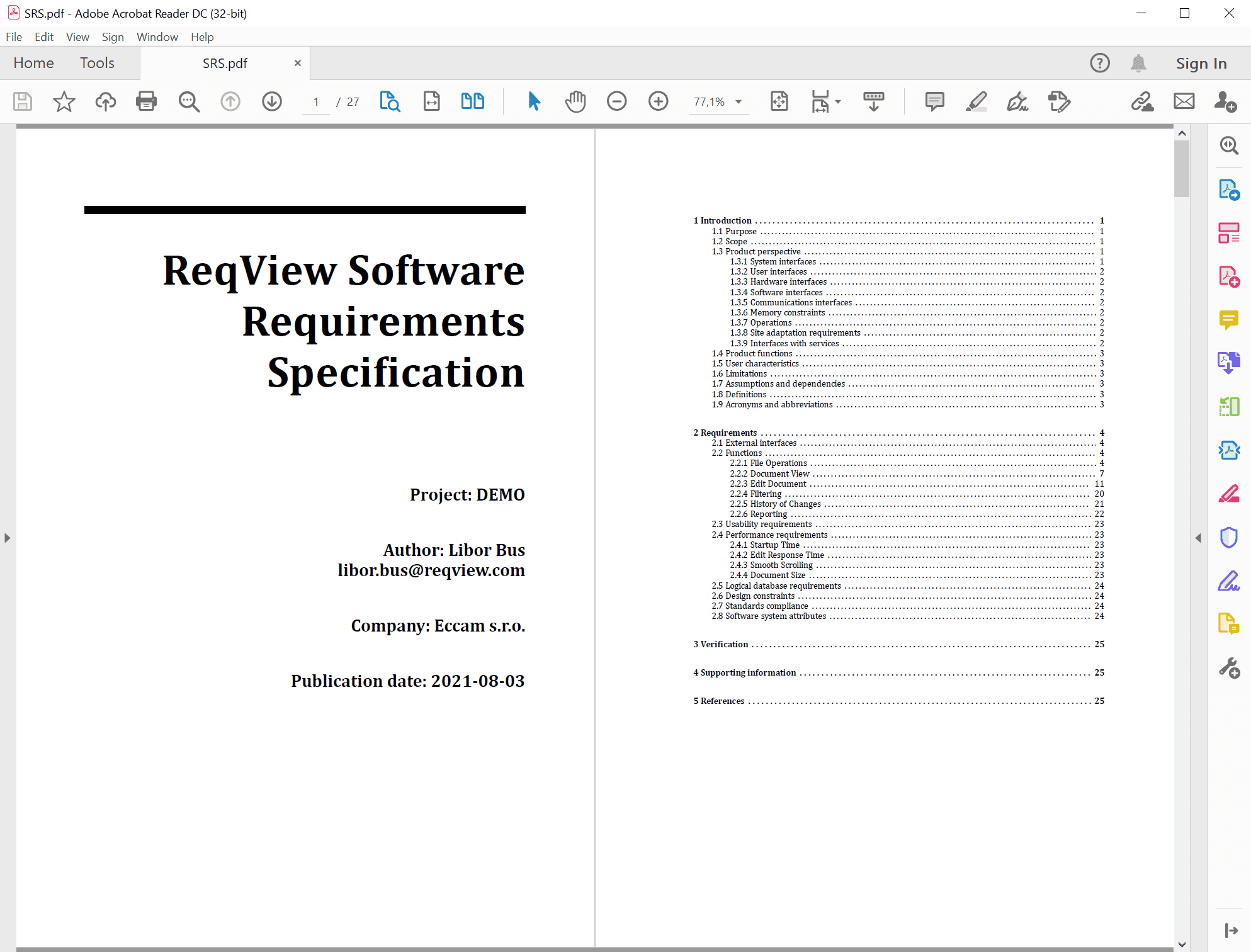
Task: Select the Hand pan tool
Action: pyautogui.click(x=575, y=101)
